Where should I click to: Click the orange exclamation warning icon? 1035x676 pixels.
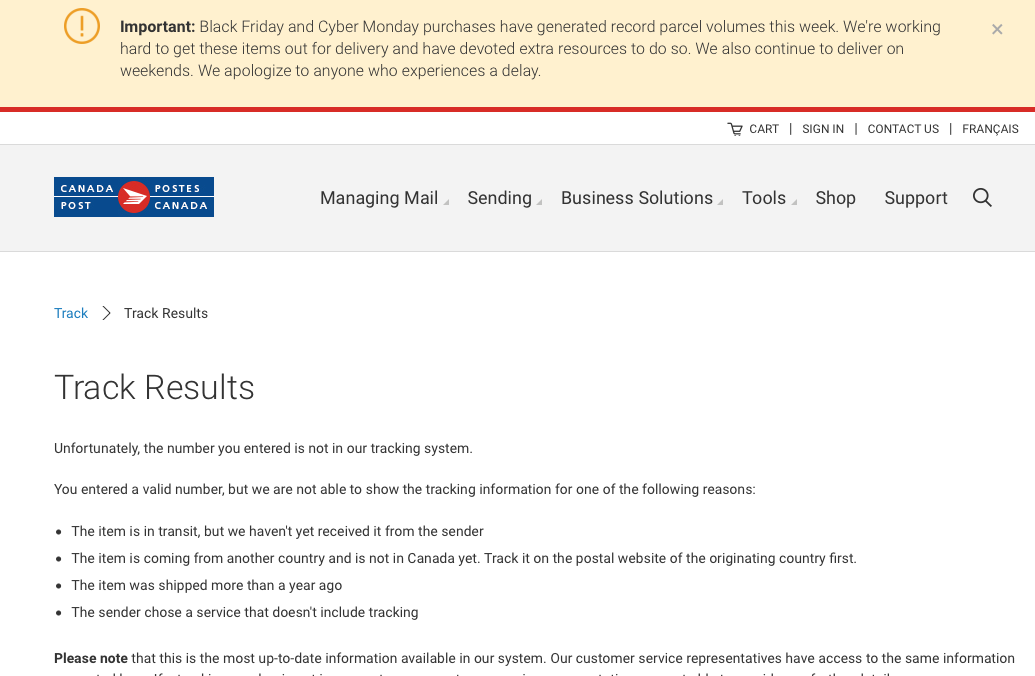82,26
